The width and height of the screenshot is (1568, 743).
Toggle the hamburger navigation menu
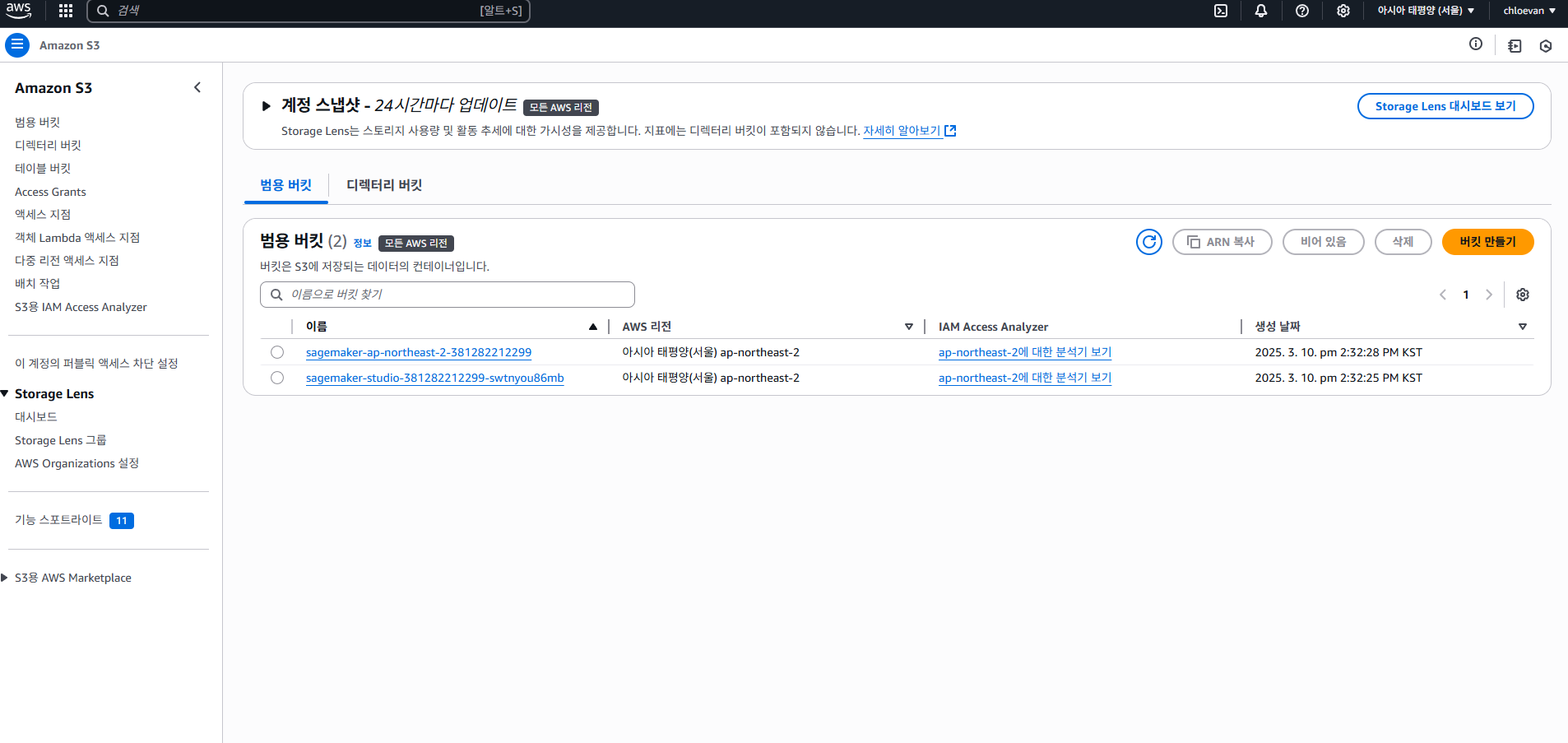click(17, 45)
